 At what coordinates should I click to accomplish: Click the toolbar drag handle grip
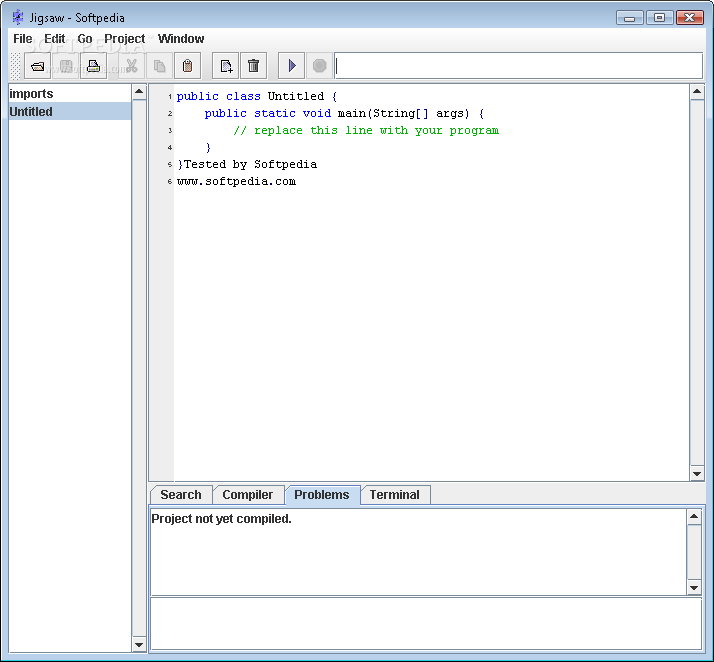pos(15,66)
